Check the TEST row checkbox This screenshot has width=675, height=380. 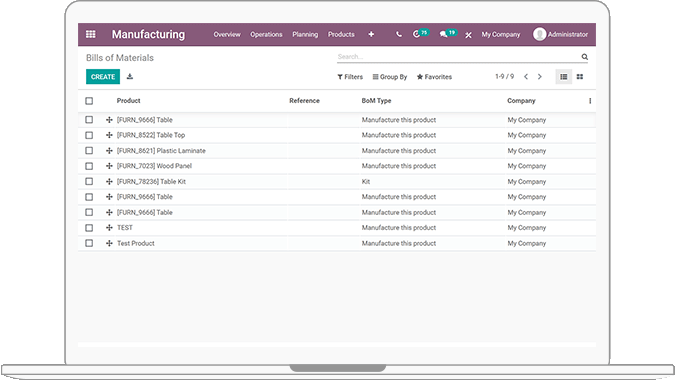[x=89, y=228]
